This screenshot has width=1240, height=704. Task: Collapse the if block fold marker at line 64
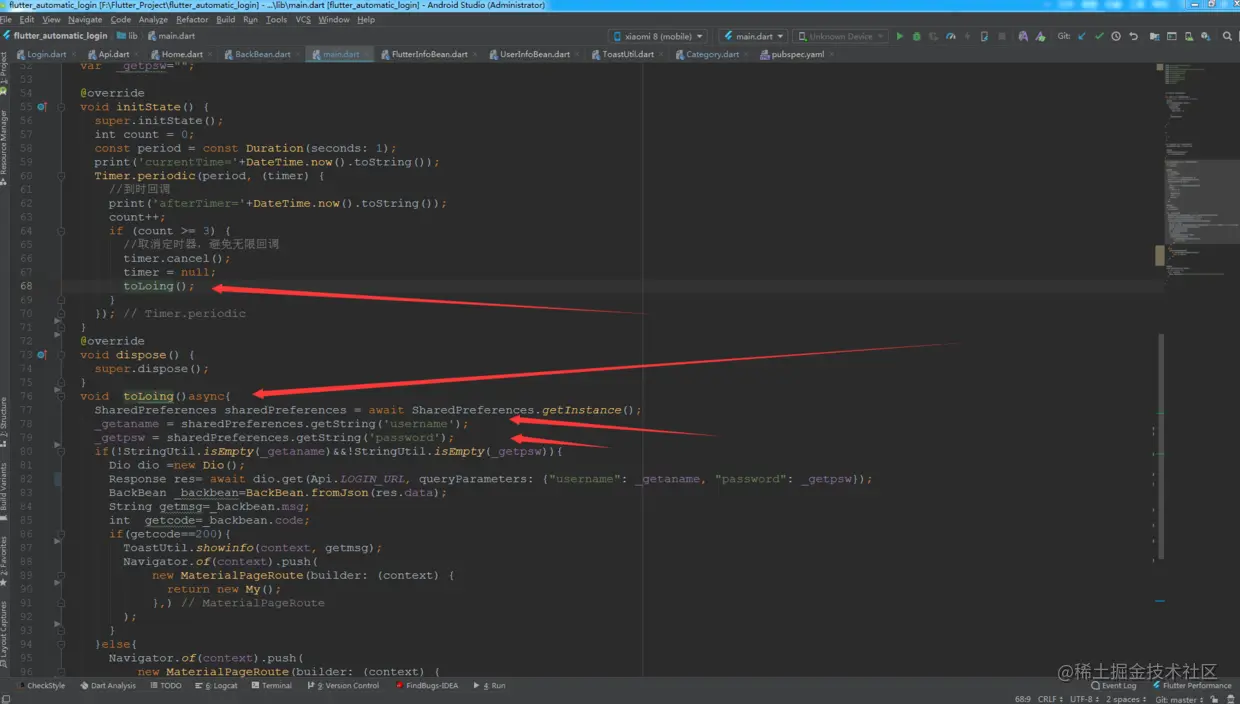click(61, 231)
